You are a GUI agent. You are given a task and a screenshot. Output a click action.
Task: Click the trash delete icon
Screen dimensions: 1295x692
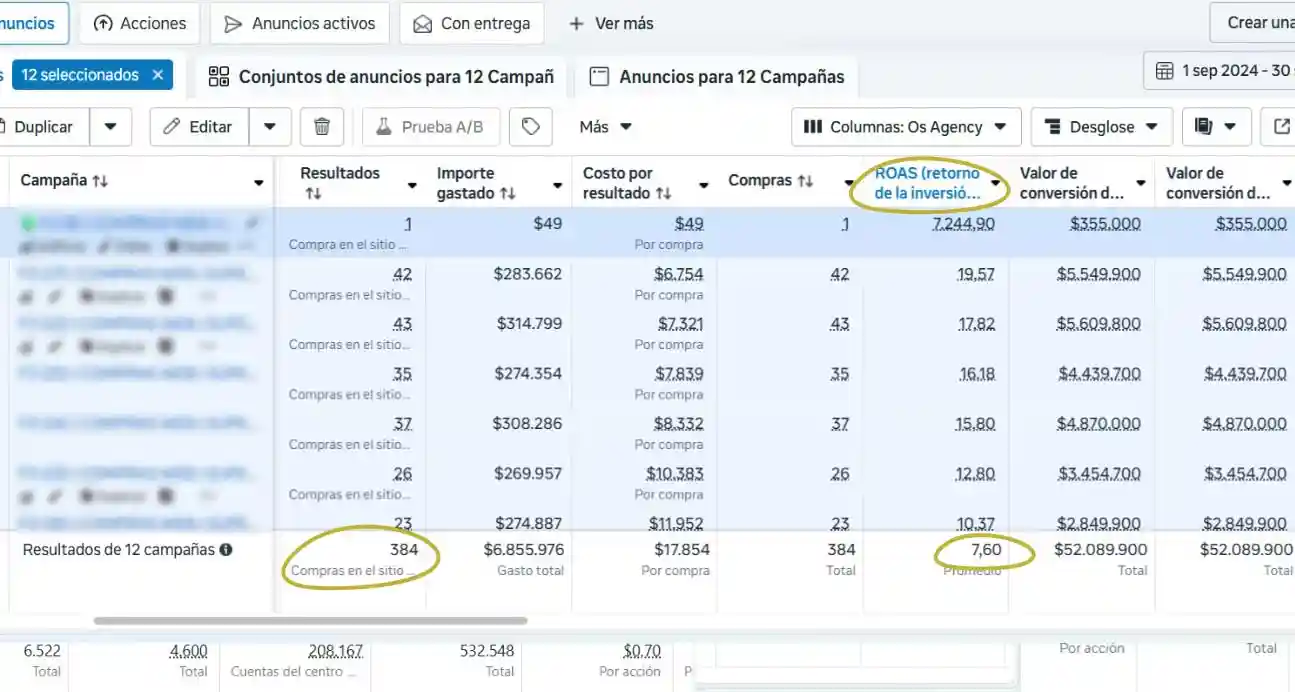click(322, 127)
